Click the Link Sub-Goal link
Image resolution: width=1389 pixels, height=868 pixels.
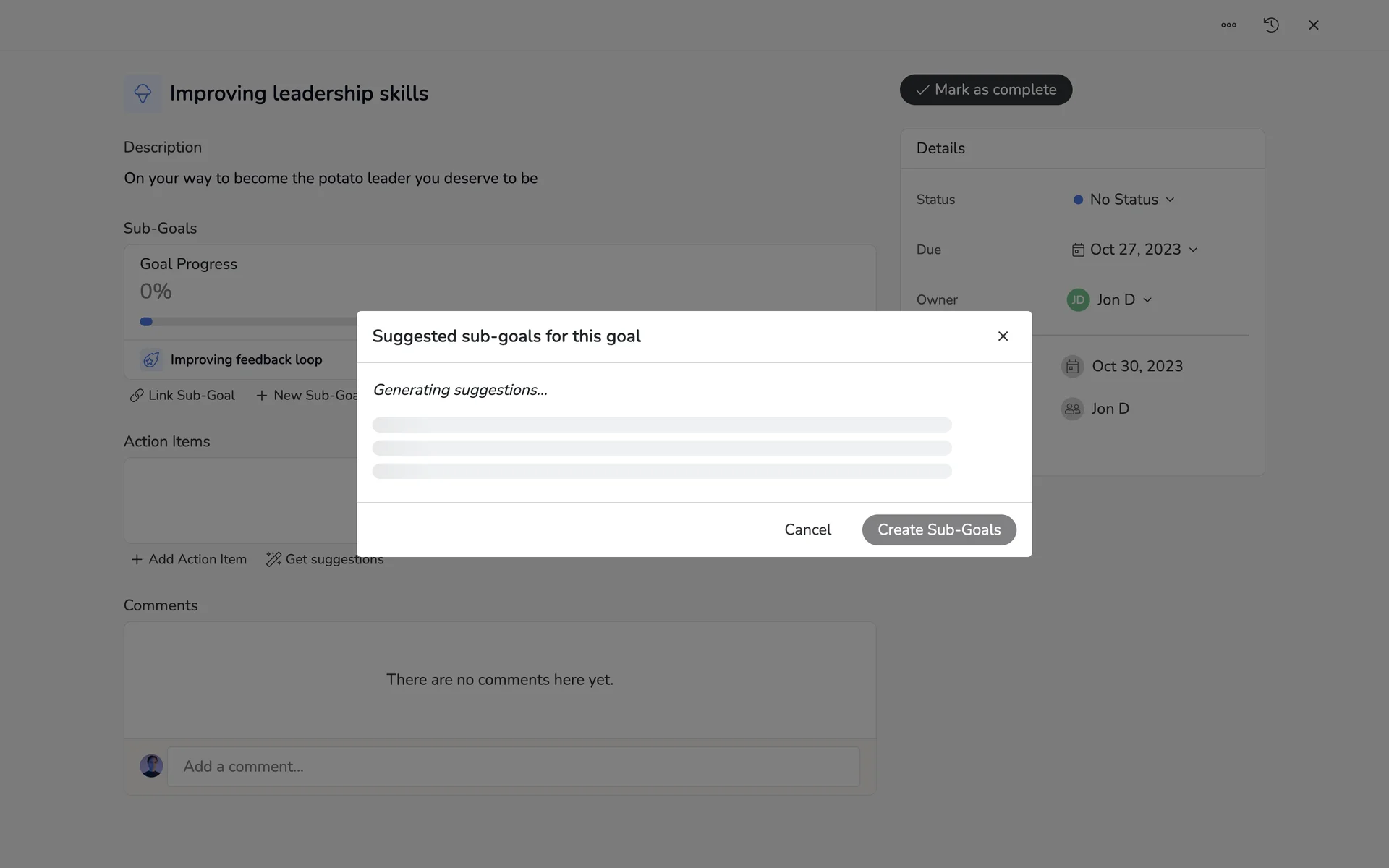183,396
